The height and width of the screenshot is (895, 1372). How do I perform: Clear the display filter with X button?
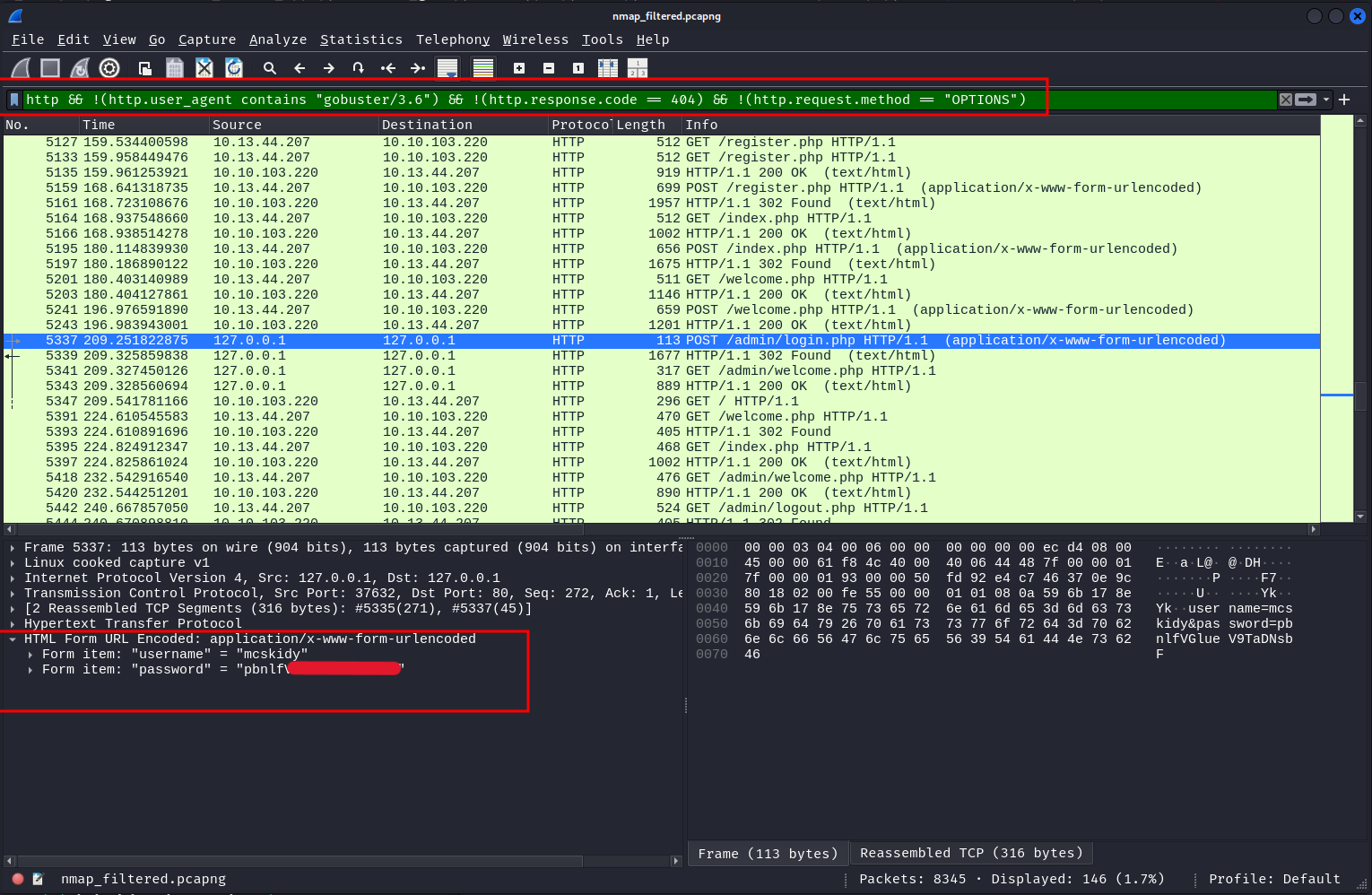coord(1286,100)
